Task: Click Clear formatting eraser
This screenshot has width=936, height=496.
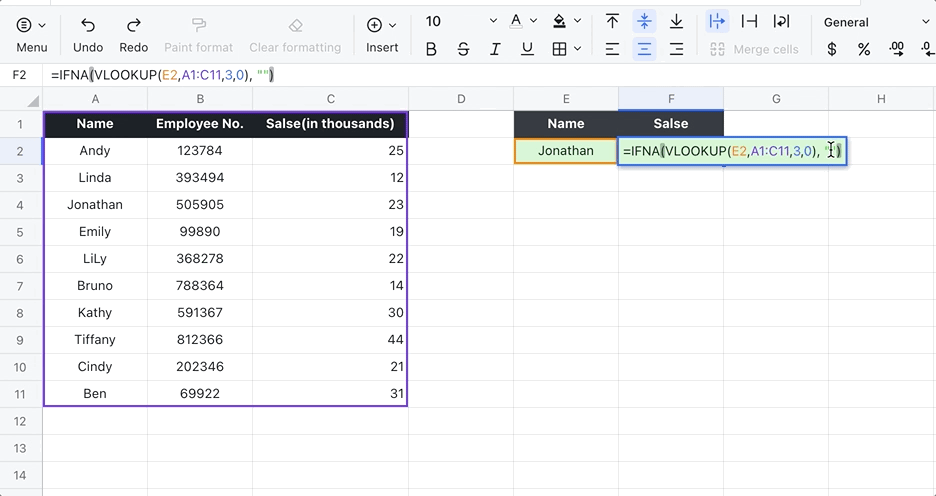Action: pyautogui.click(x=295, y=35)
